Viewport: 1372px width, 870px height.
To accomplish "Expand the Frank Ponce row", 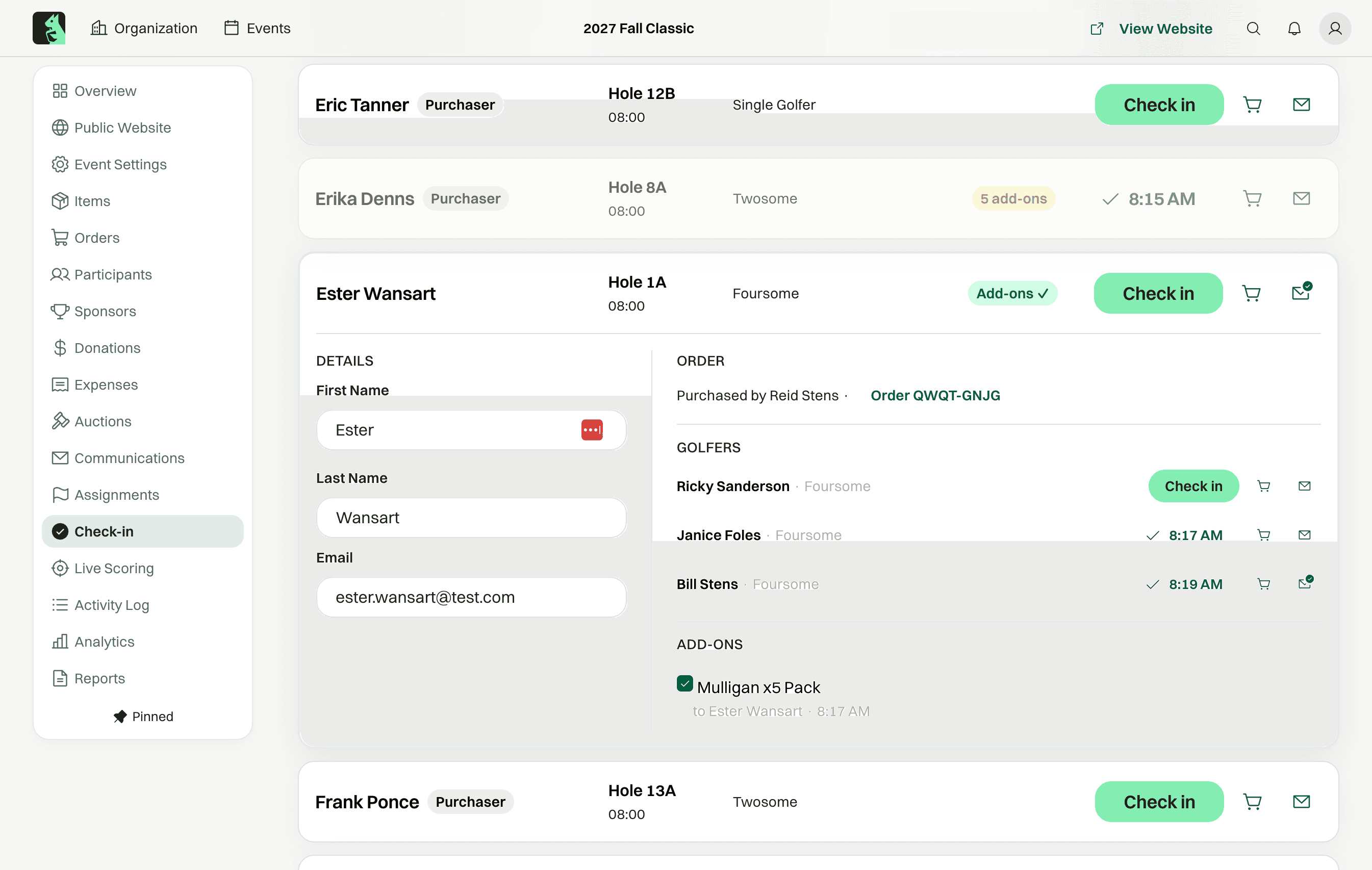I will click(x=818, y=802).
